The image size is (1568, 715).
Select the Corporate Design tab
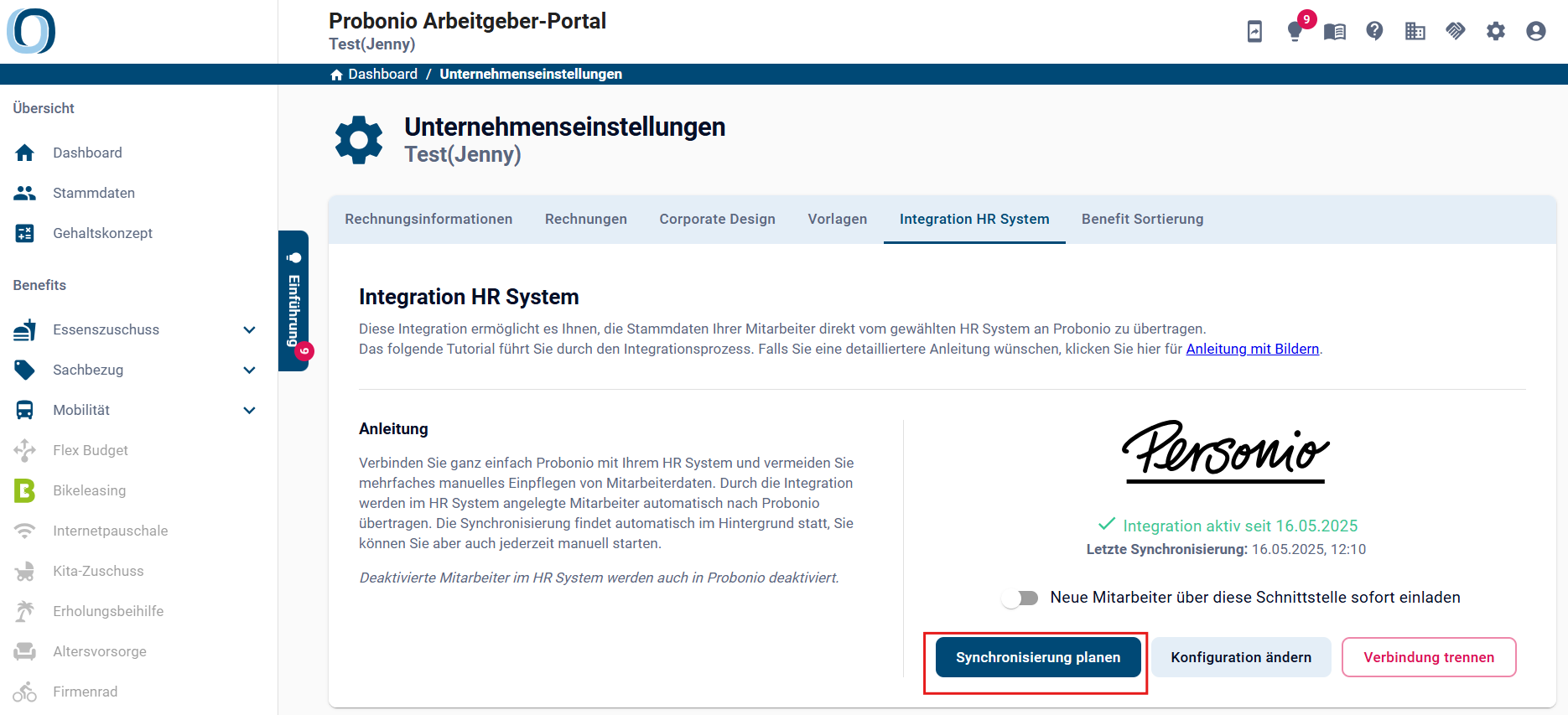(717, 219)
